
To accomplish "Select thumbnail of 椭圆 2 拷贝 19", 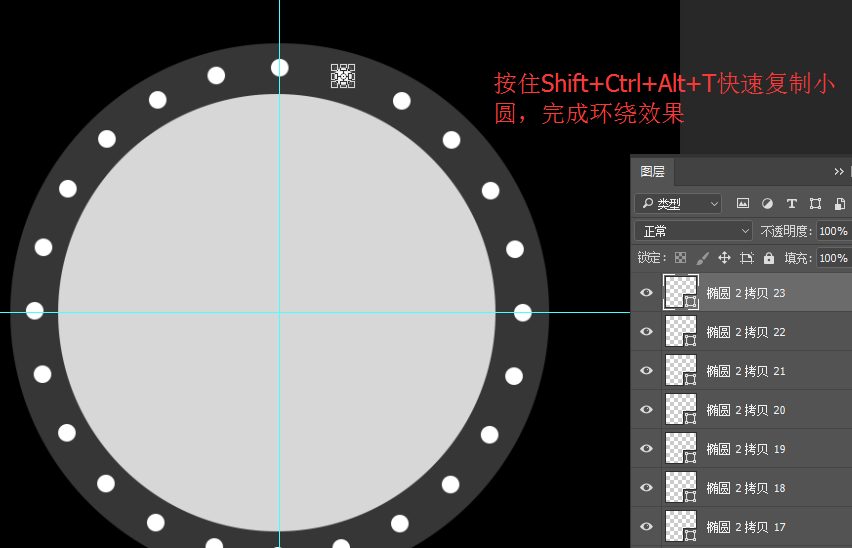I will 681,449.
